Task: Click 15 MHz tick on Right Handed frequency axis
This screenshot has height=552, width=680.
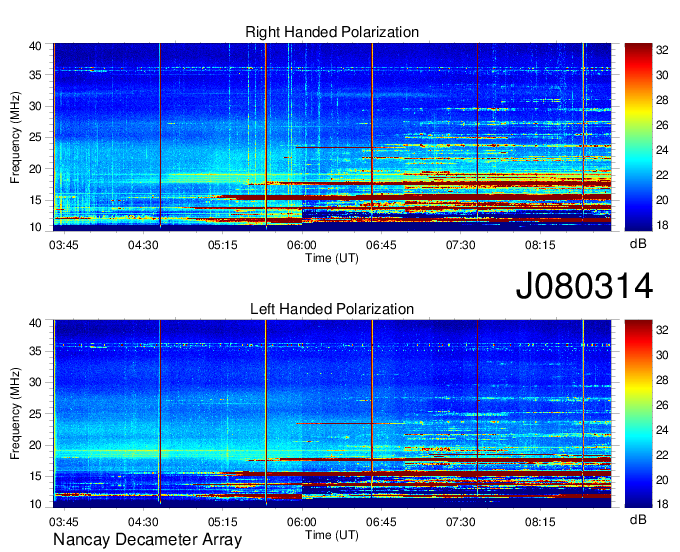Action: point(35,200)
